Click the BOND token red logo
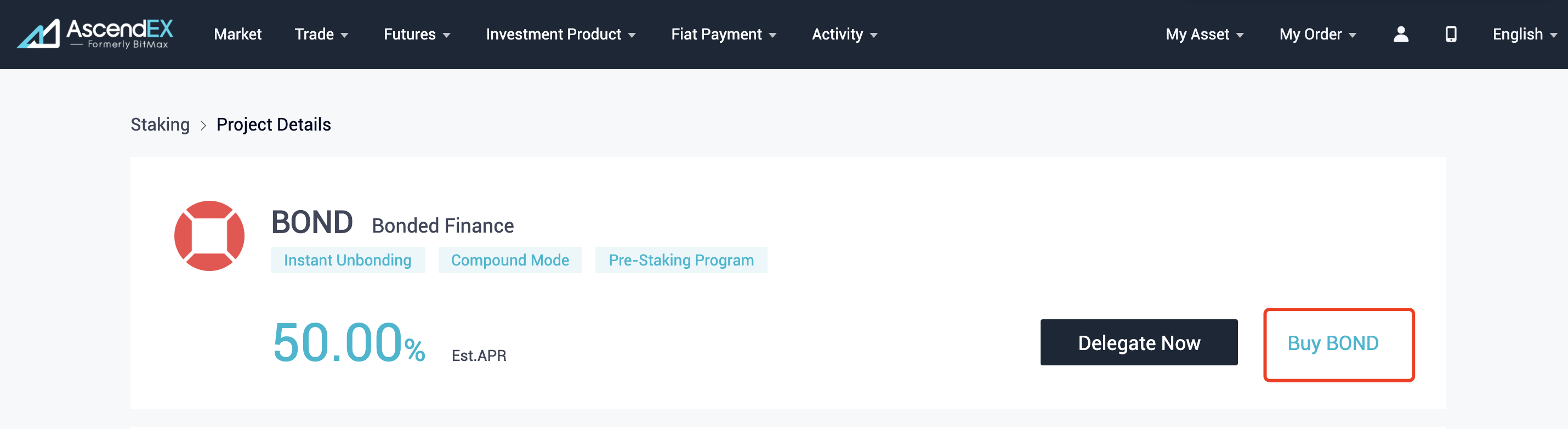Viewport: 1568px width, 429px height. click(209, 236)
